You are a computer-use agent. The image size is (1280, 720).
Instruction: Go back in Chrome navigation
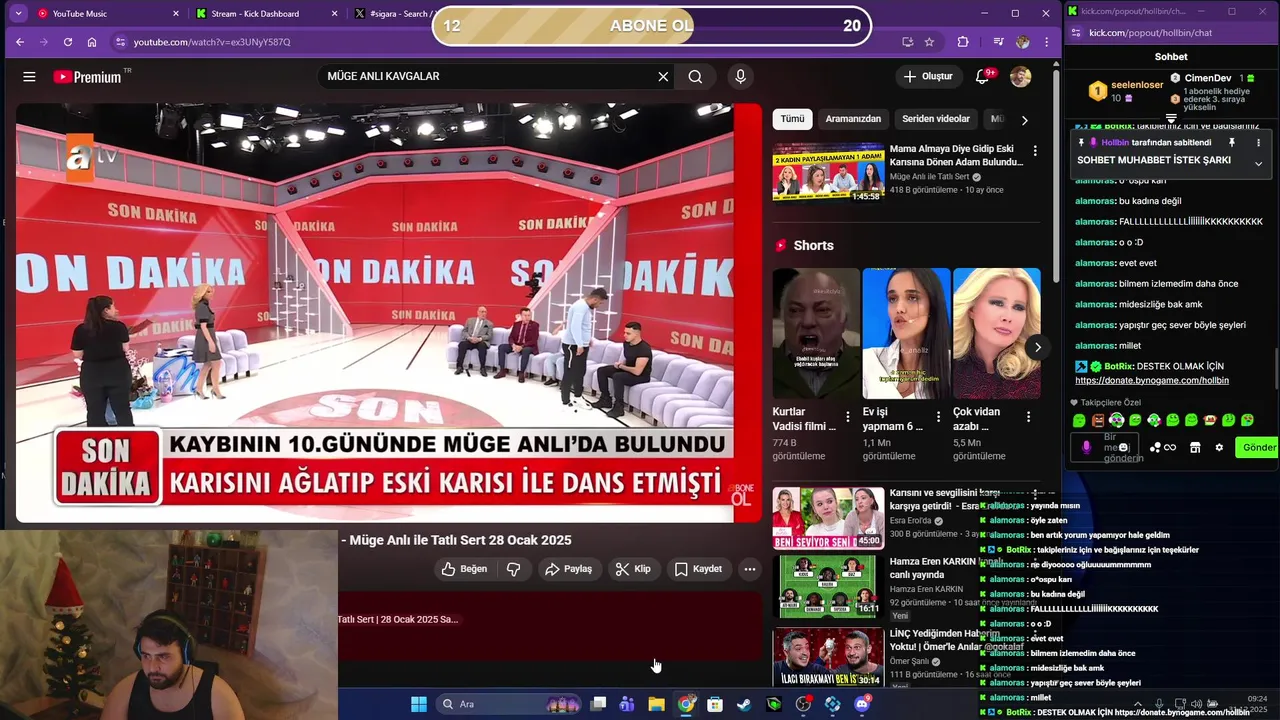click(x=20, y=42)
